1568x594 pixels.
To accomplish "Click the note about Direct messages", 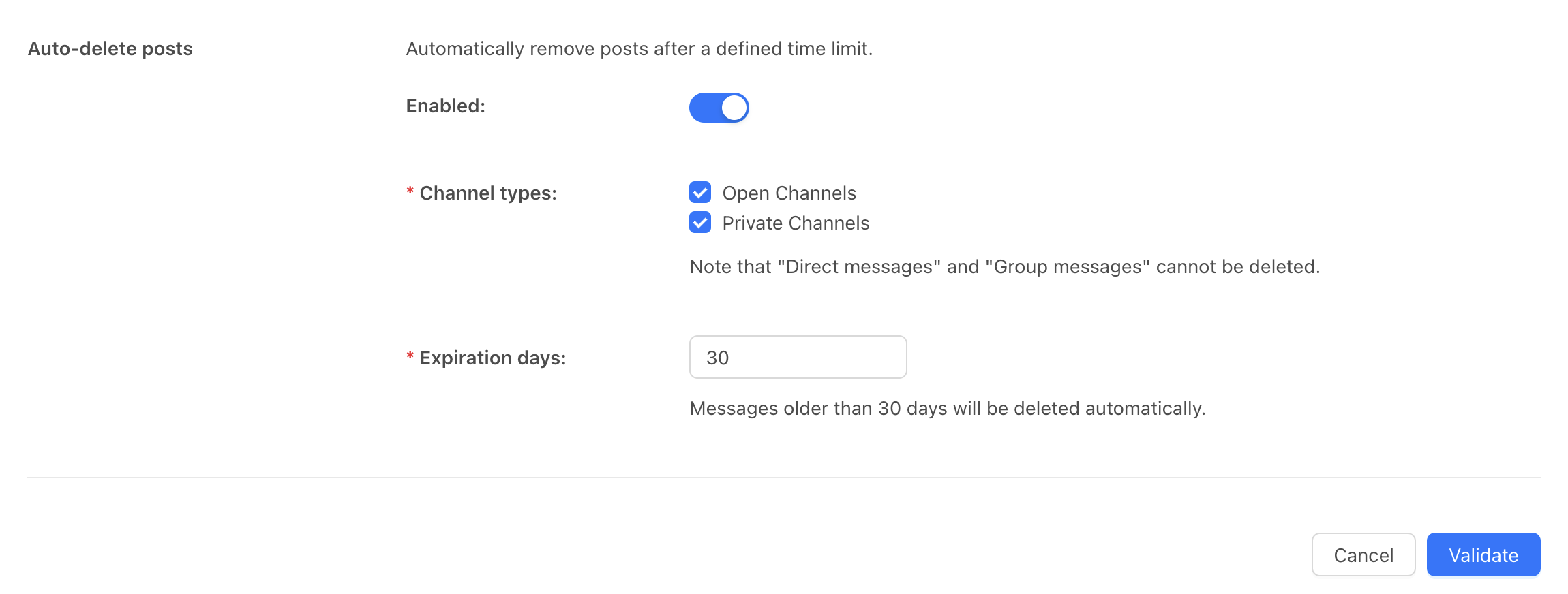I will click(x=1004, y=267).
